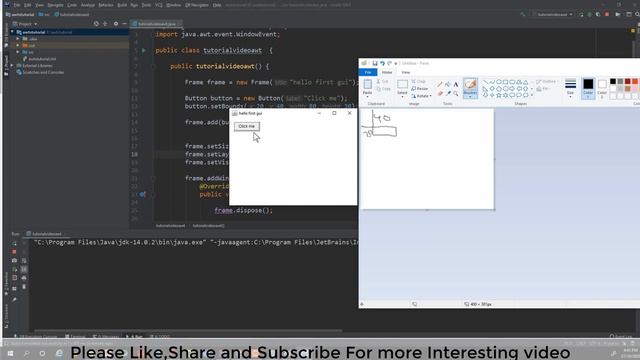This screenshot has width=640, height=360.
Task: Open the Brushes dropdown arrow in Paint
Action: [470, 97]
